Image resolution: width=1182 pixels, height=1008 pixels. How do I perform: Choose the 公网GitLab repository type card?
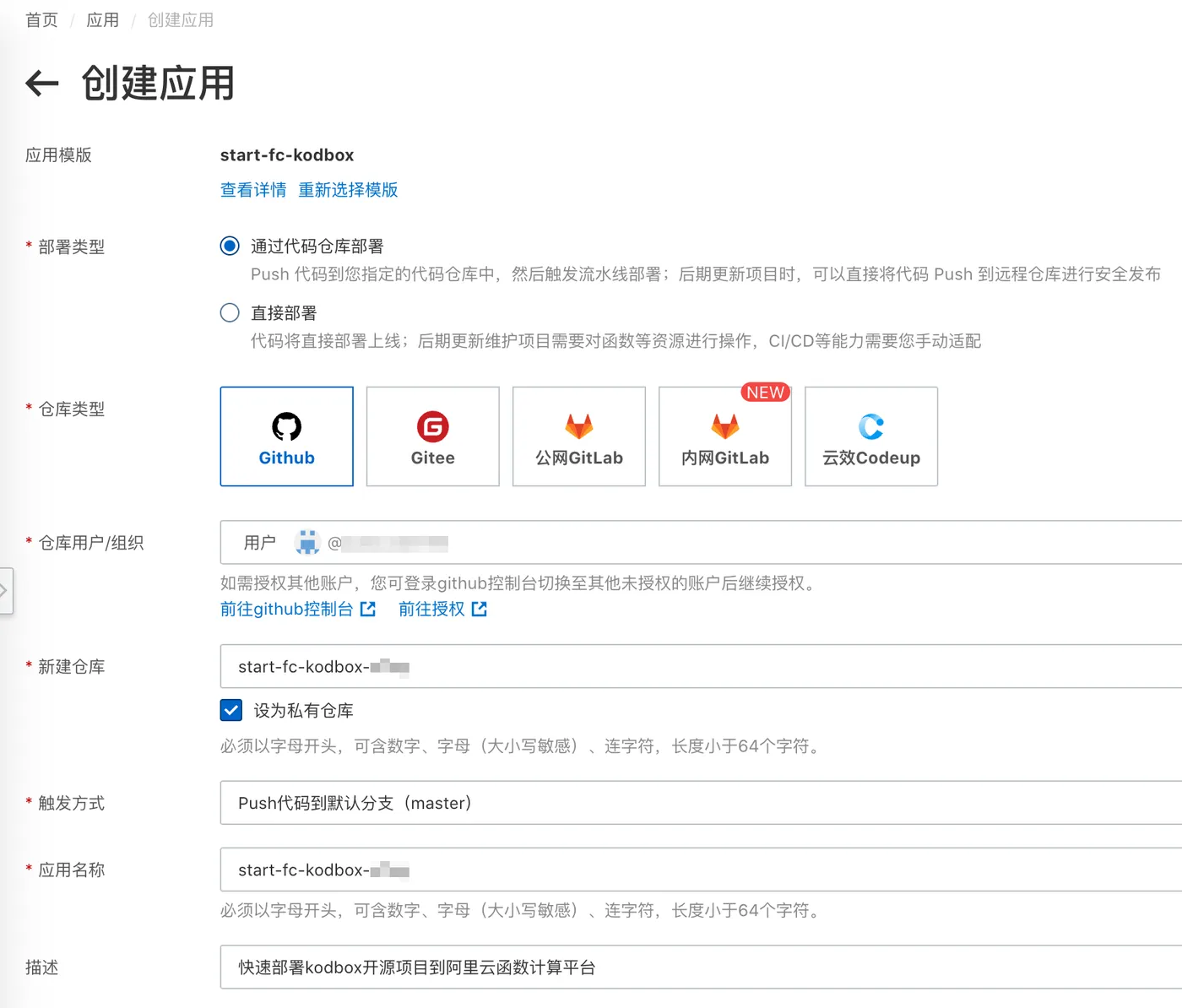pyautogui.click(x=579, y=436)
